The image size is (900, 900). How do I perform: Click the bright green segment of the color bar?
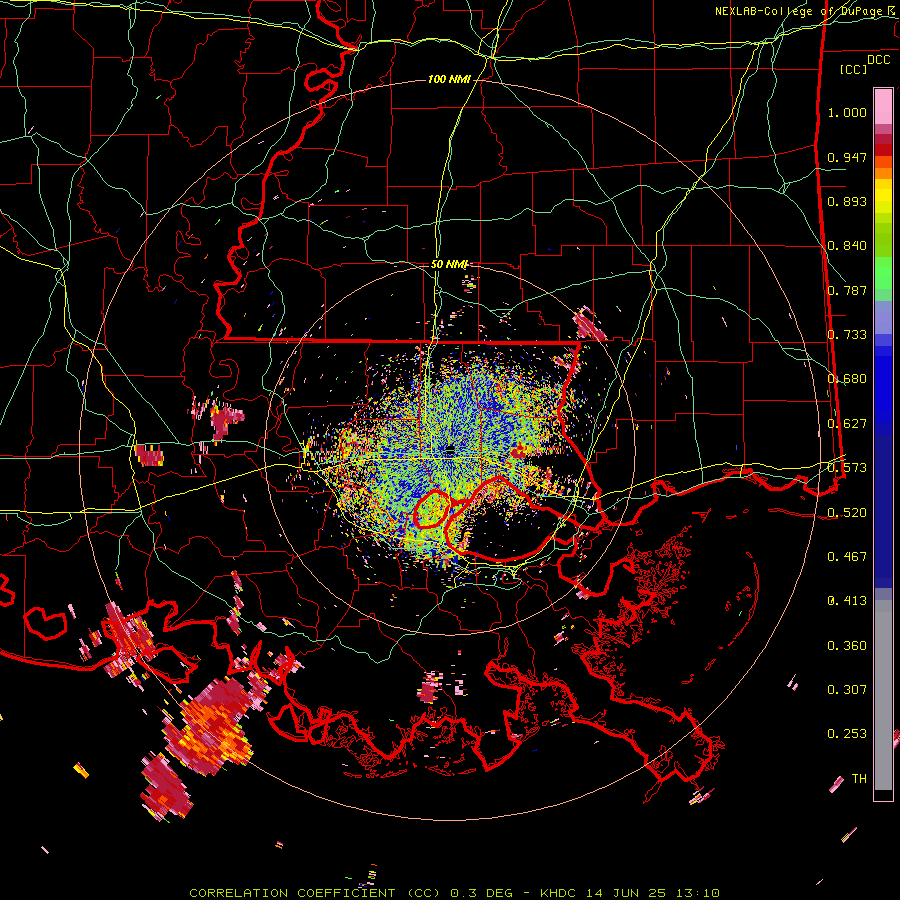[883, 273]
